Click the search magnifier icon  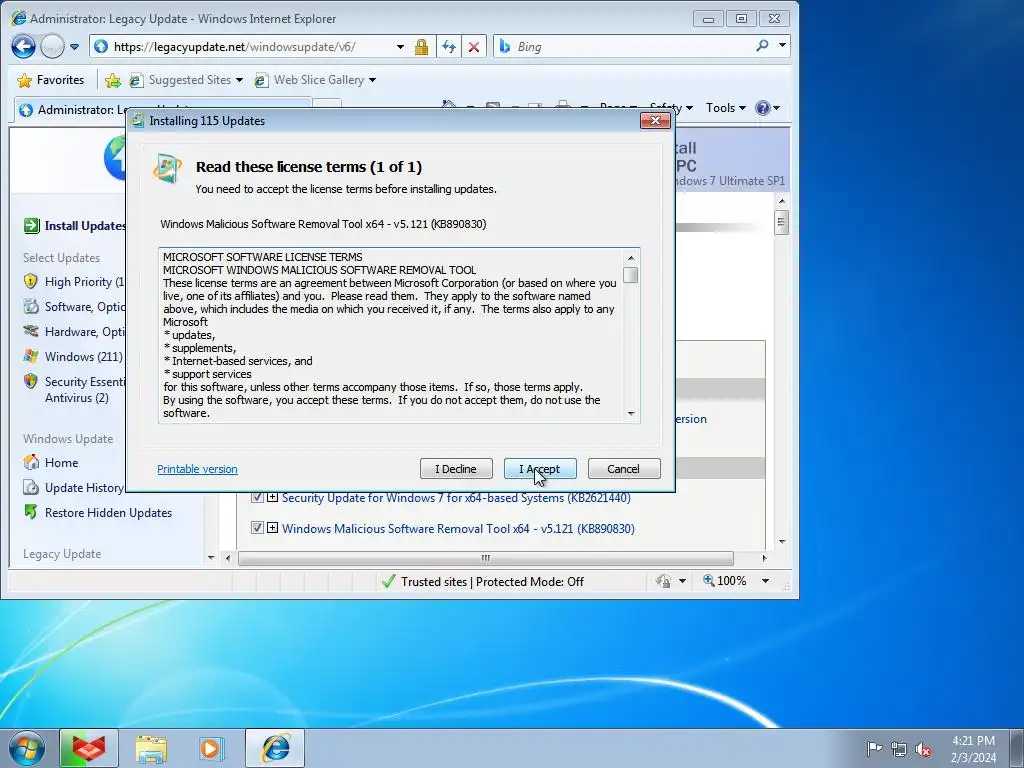point(762,46)
